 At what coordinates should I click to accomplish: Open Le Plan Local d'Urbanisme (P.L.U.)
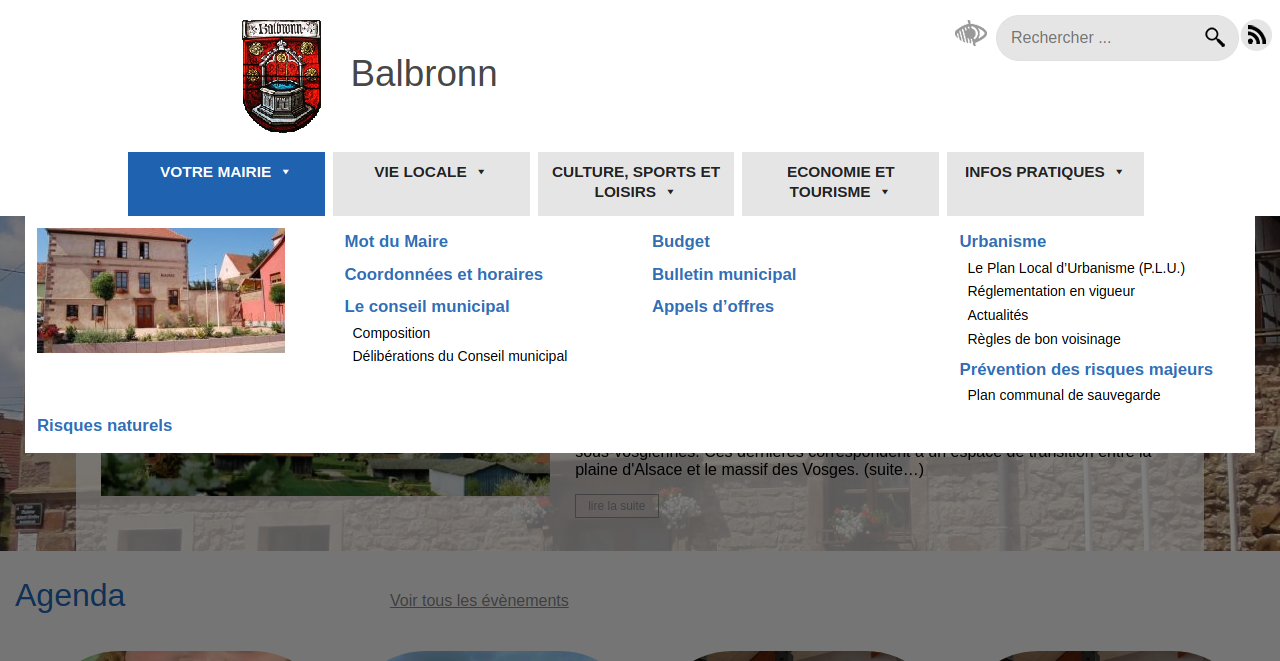pos(1076,268)
